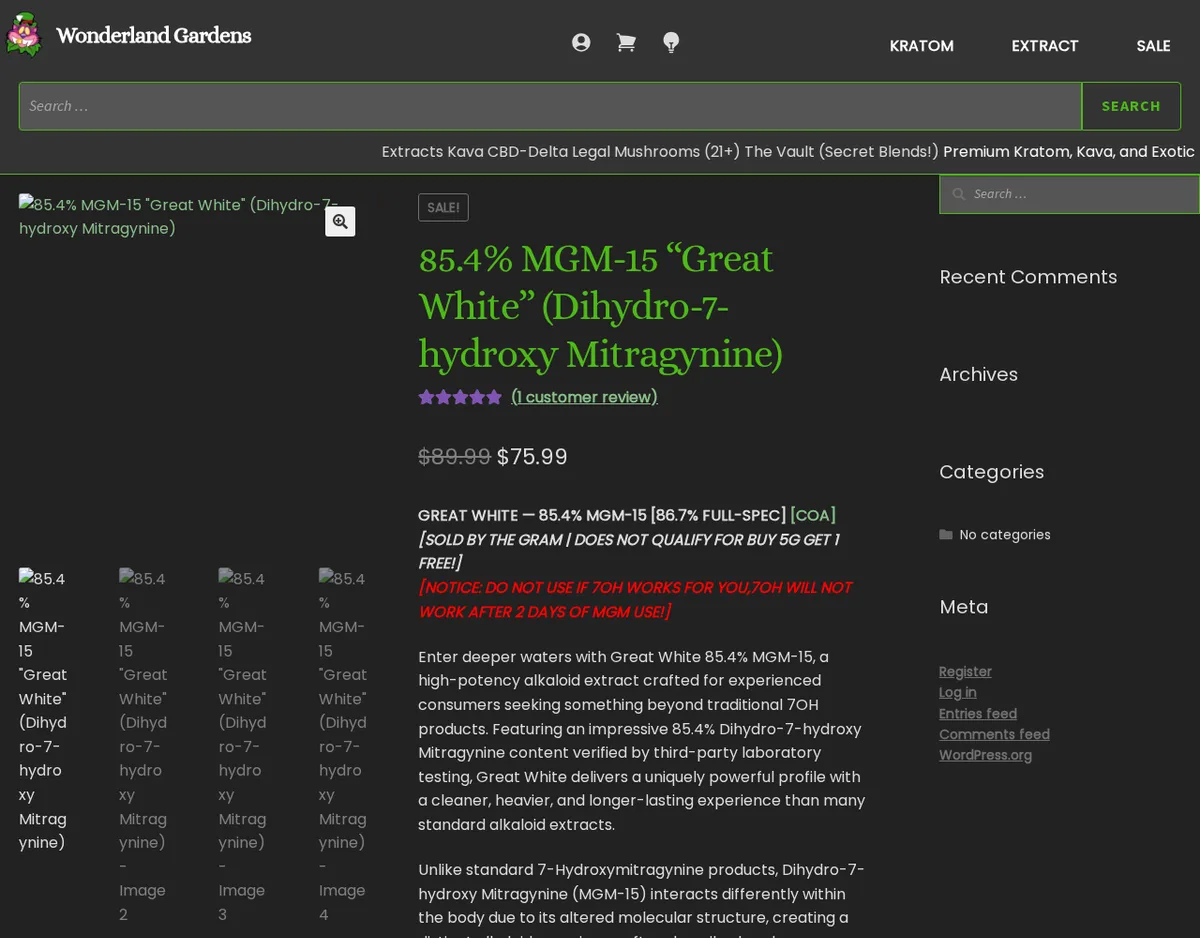Open the WordPress.org link

pyautogui.click(x=985, y=755)
